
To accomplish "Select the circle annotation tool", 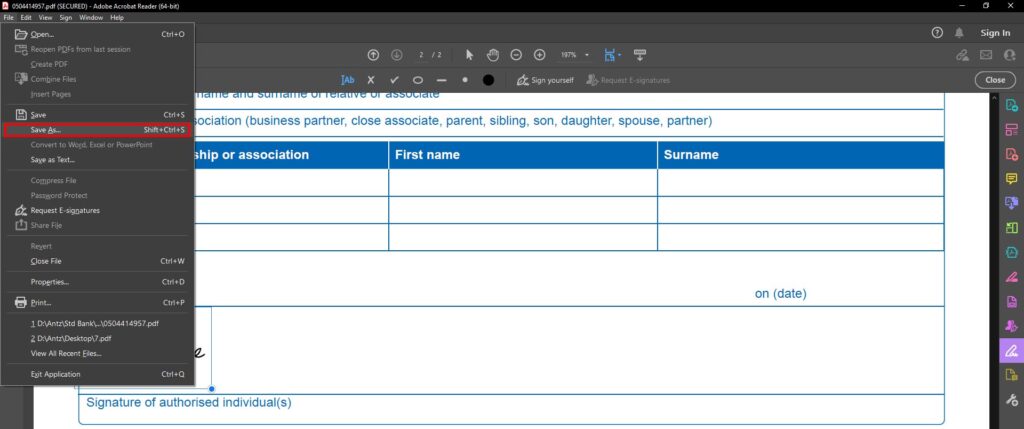I will [418, 80].
